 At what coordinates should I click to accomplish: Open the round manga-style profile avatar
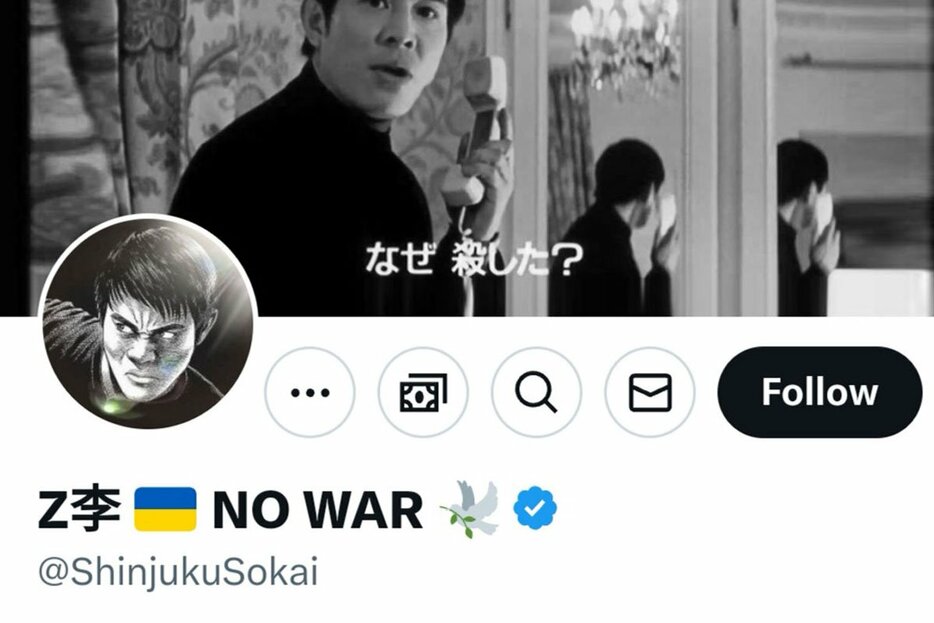click(x=148, y=323)
